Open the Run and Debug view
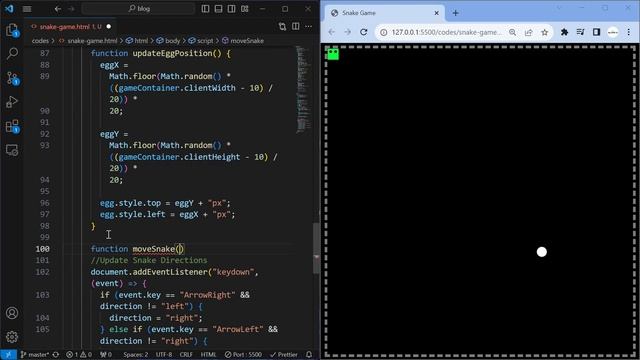640x360 pixels. tap(12, 102)
